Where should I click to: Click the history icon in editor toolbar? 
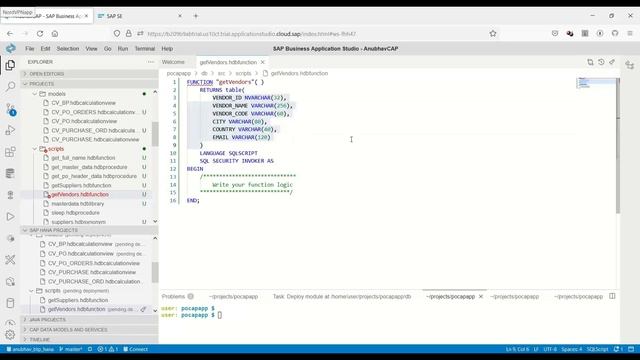pyautogui.click(x=601, y=62)
